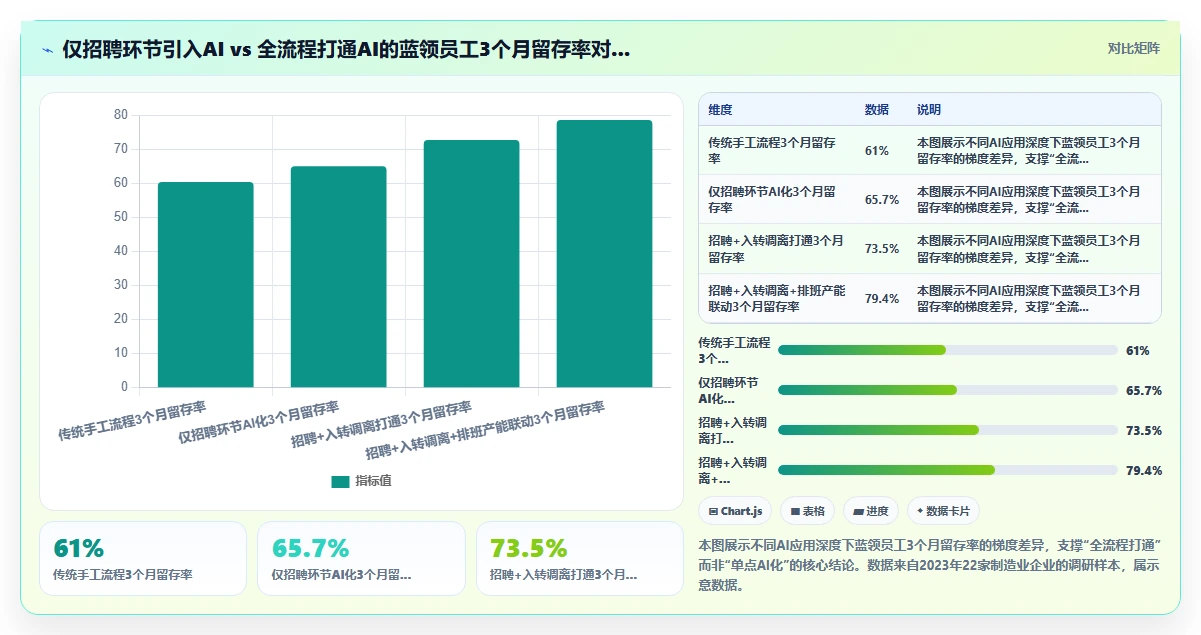Click the 传统手工流程 bar in the chart

206,284
